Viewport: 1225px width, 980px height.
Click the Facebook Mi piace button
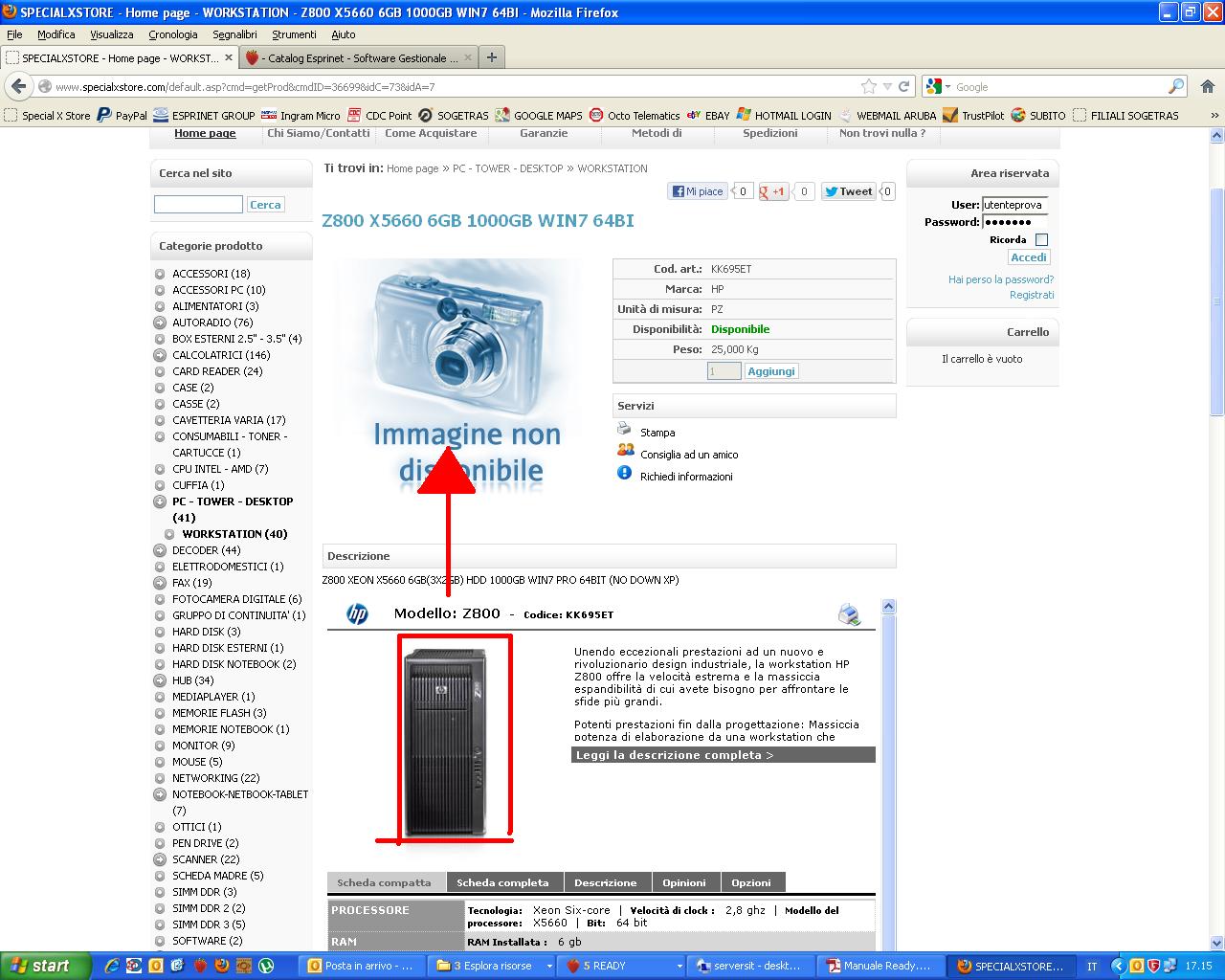(697, 191)
